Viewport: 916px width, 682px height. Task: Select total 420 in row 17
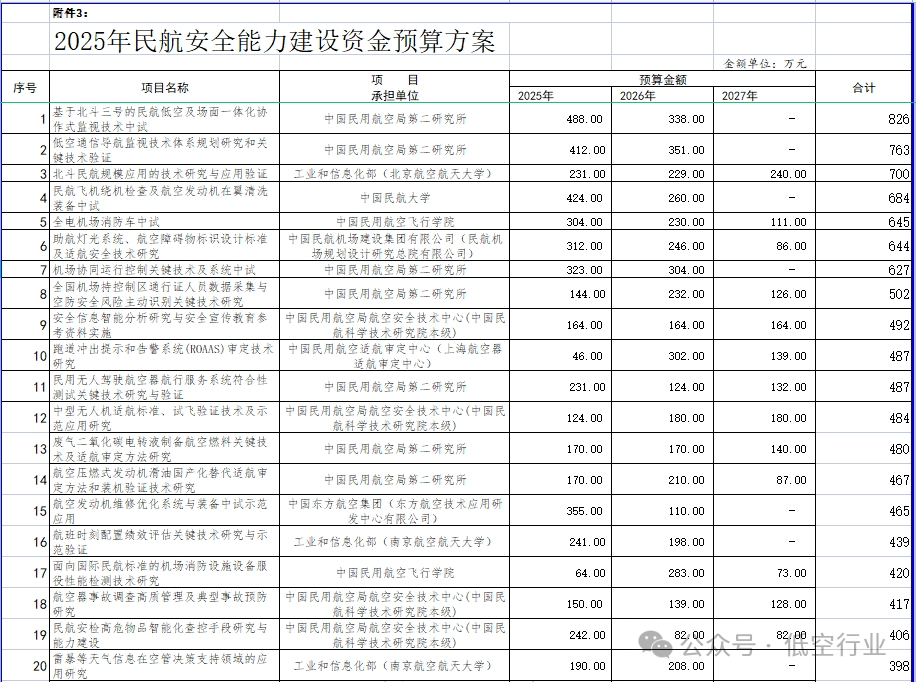coord(865,572)
